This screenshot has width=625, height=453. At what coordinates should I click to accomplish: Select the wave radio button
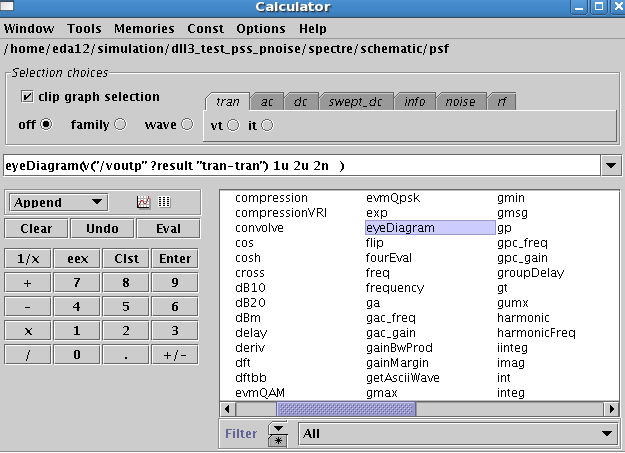point(187,124)
